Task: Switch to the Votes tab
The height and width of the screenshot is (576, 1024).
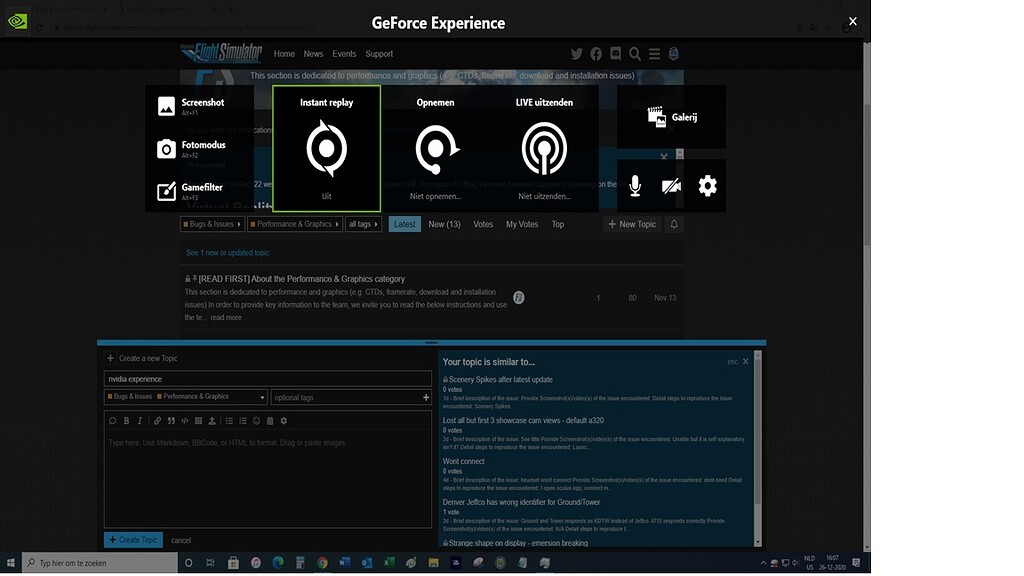Action: [483, 224]
